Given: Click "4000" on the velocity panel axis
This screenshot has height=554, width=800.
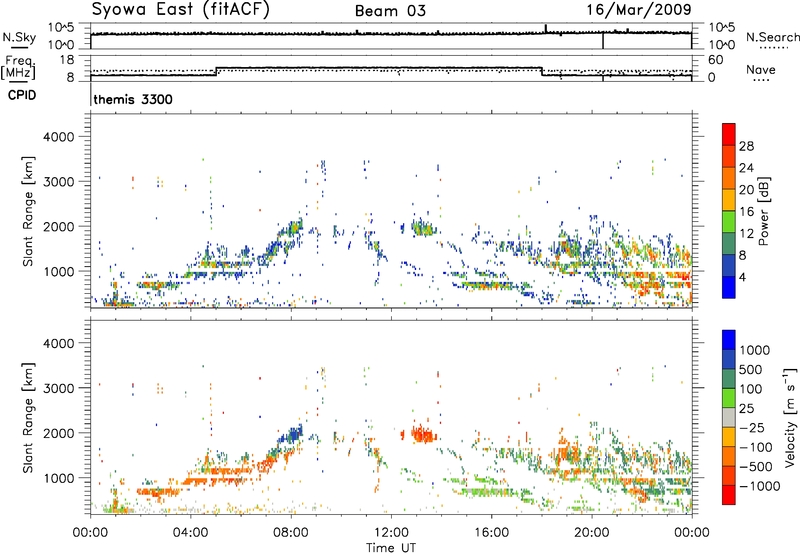Looking at the screenshot, I should pyautogui.click(x=59, y=343).
